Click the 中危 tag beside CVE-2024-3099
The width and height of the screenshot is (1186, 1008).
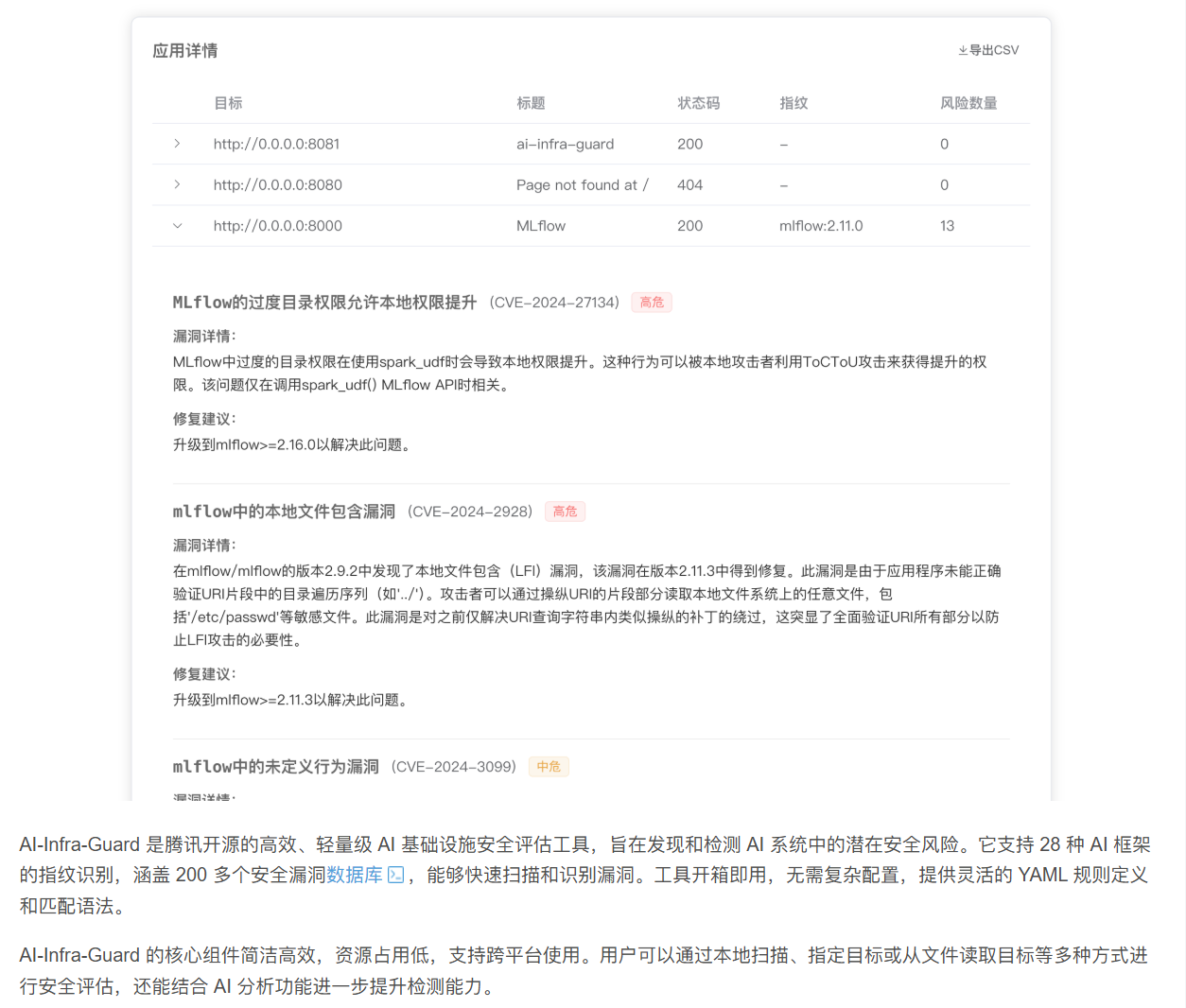(x=549, y=767)
